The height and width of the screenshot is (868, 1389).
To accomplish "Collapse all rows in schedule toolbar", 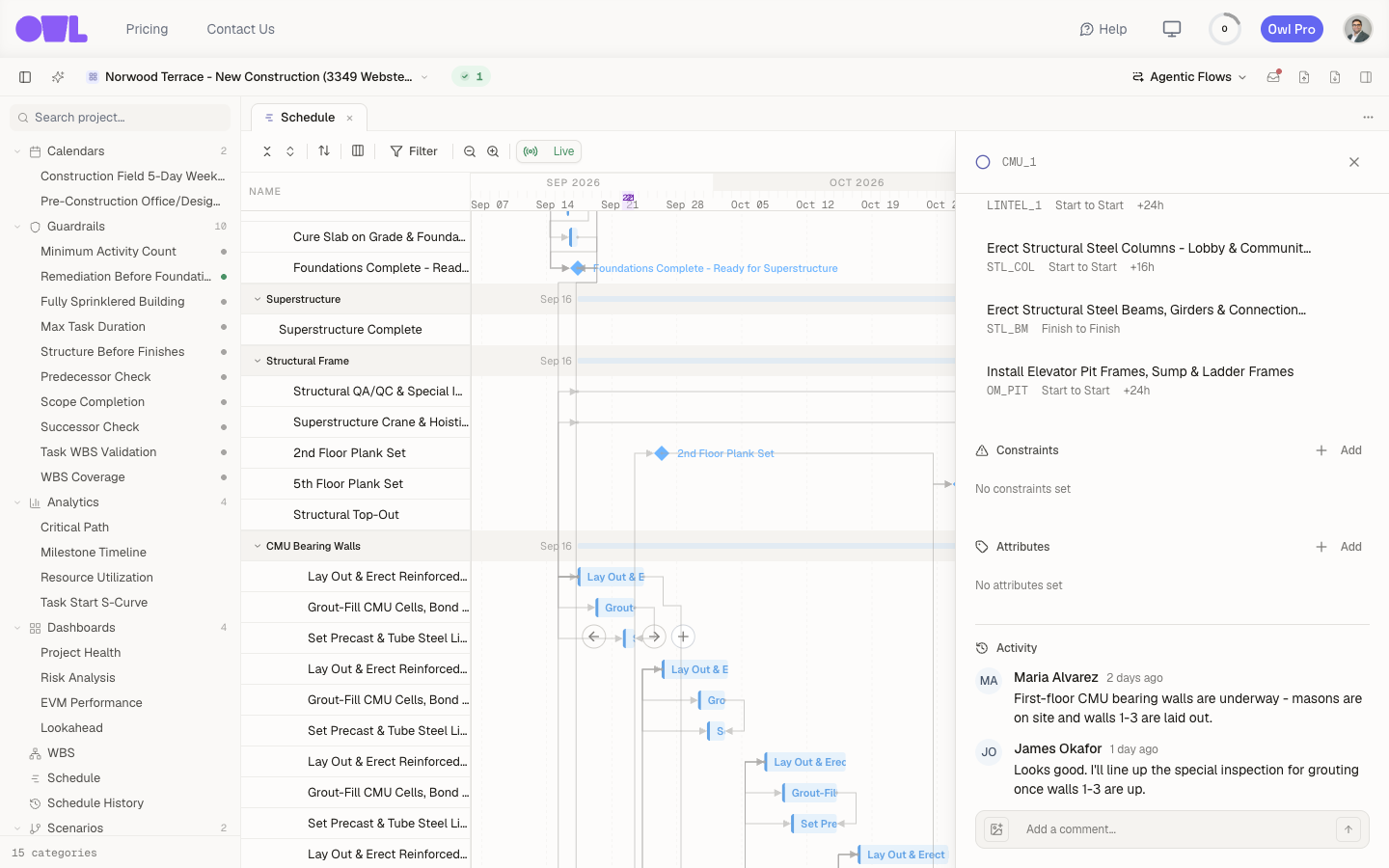I will (267, 151).
